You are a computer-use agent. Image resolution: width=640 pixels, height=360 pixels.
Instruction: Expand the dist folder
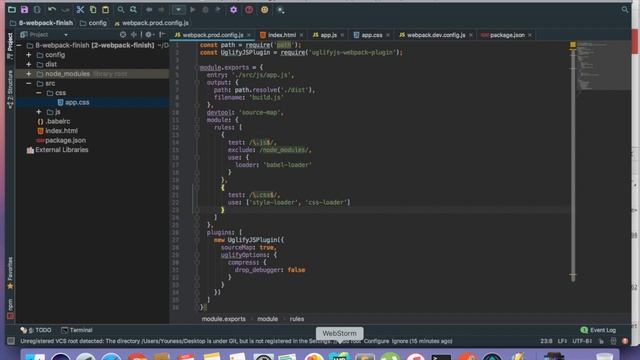point(29,64)
